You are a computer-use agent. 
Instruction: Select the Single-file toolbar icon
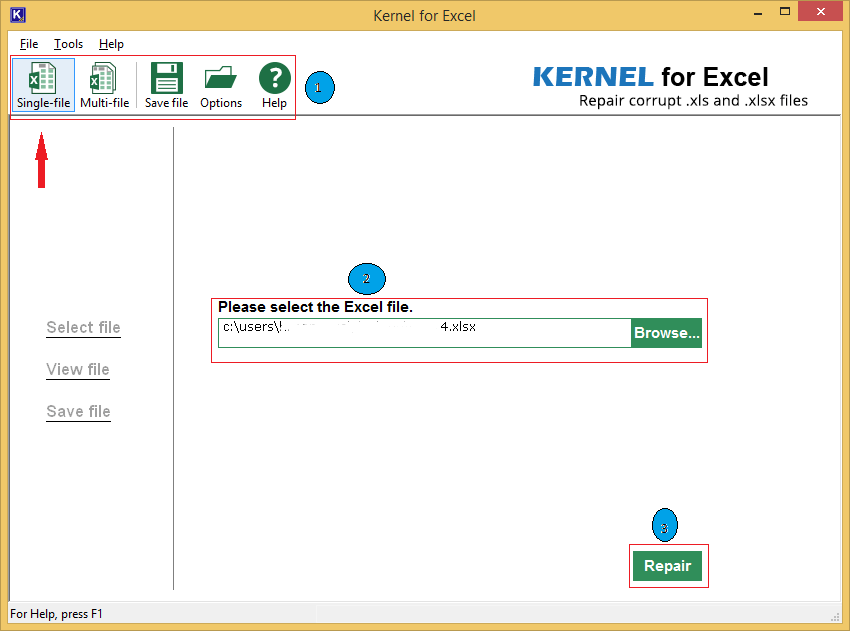[x=43, y=85]
